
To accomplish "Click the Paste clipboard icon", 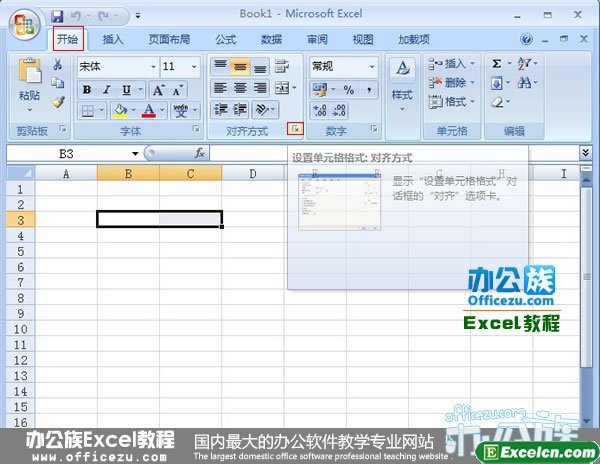I will tap(30, 70).
